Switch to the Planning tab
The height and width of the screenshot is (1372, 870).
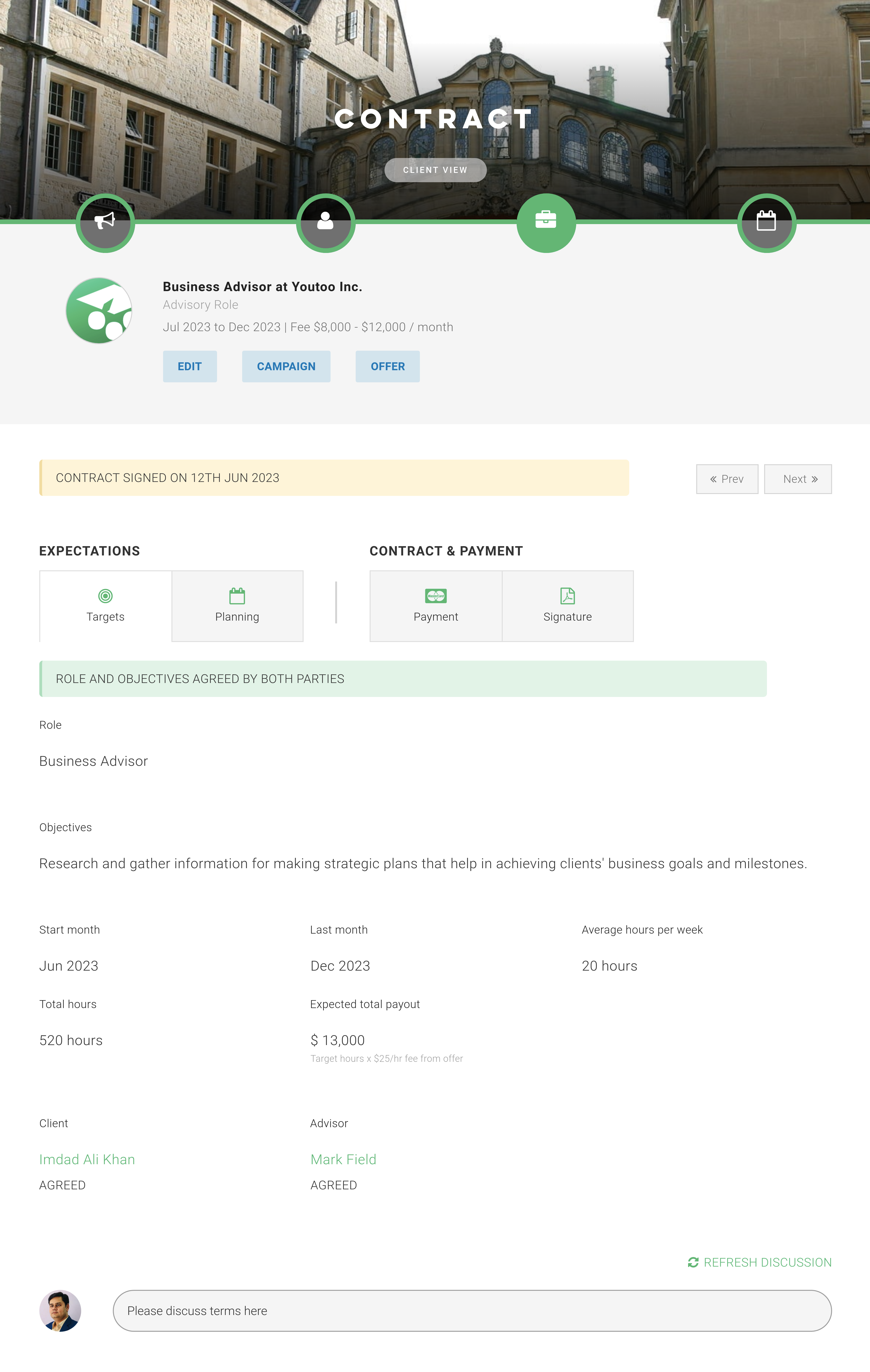tap(237, 606)
